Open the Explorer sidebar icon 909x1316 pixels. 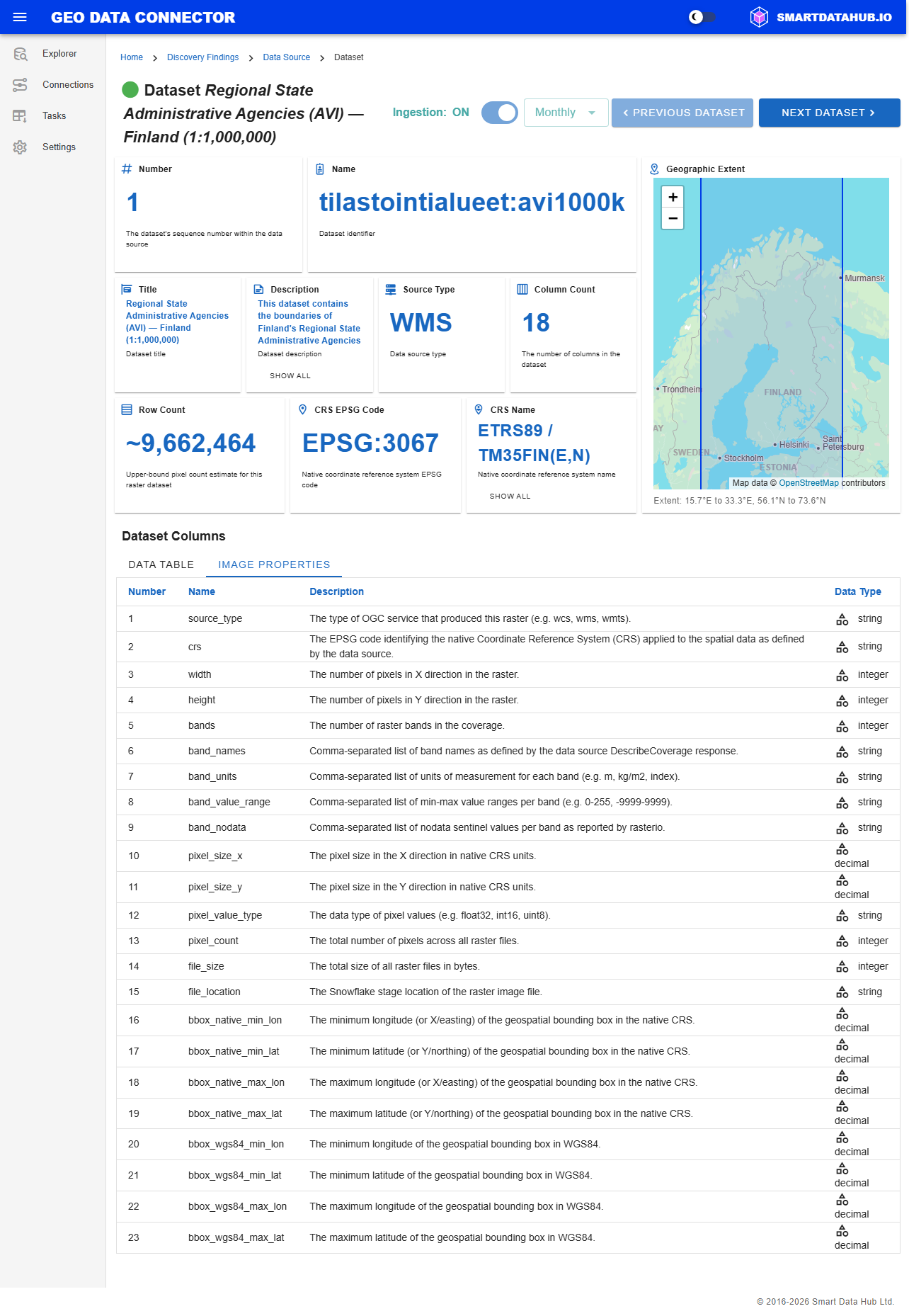point(20,54)
